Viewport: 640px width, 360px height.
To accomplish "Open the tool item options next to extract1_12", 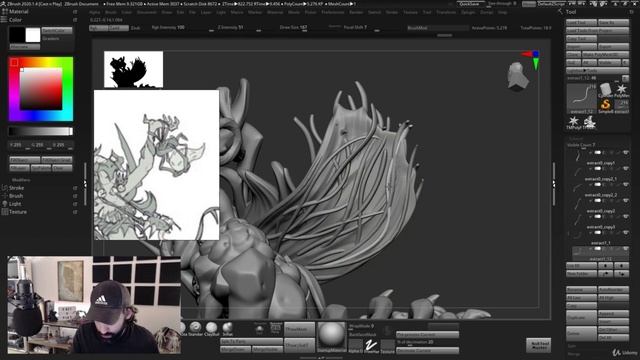I will [625, 78].
